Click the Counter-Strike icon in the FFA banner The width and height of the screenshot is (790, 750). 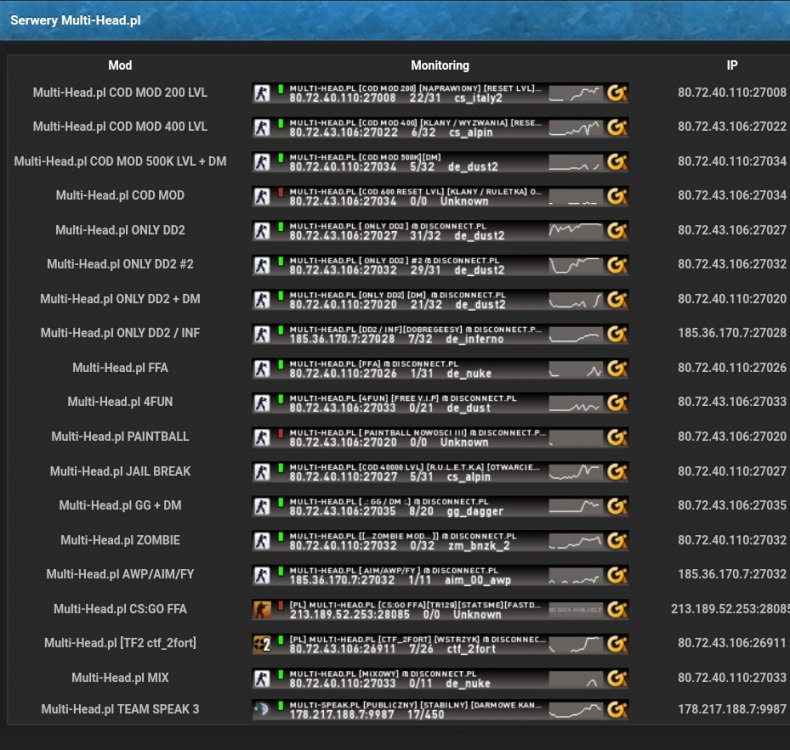[x=262, y=369]
